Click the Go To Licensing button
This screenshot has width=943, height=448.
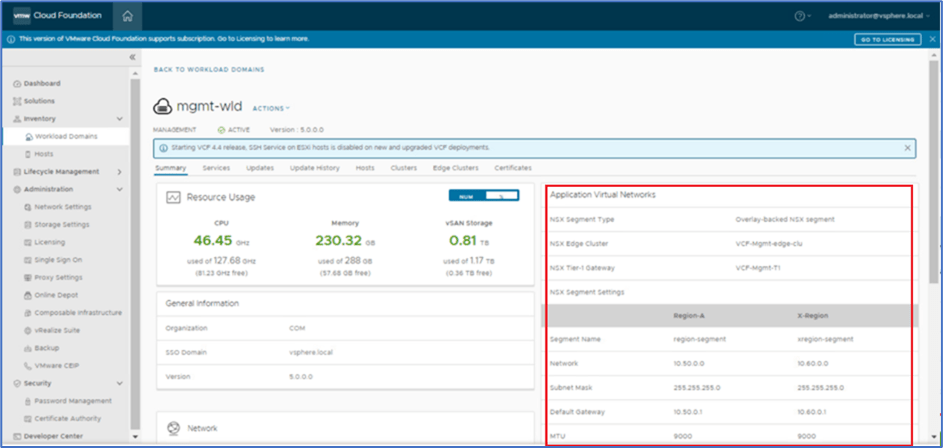[886, 39]
